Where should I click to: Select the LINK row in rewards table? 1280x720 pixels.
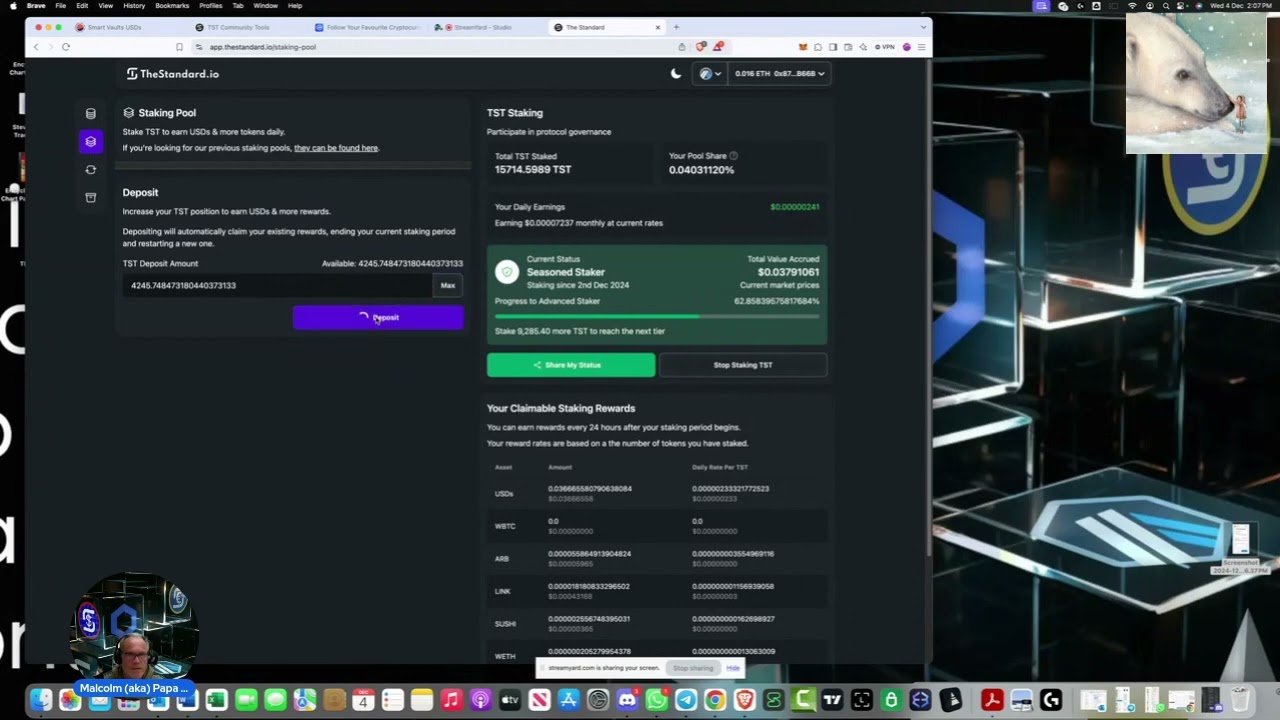(x=657, y=590)
